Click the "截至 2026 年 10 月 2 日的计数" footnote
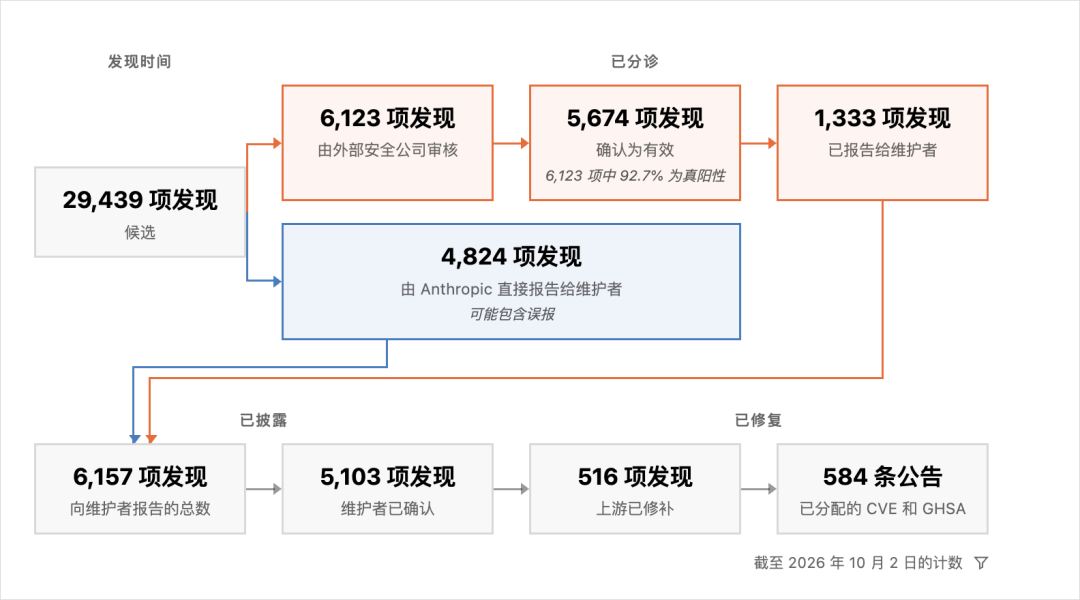 [x=858, y=563]
